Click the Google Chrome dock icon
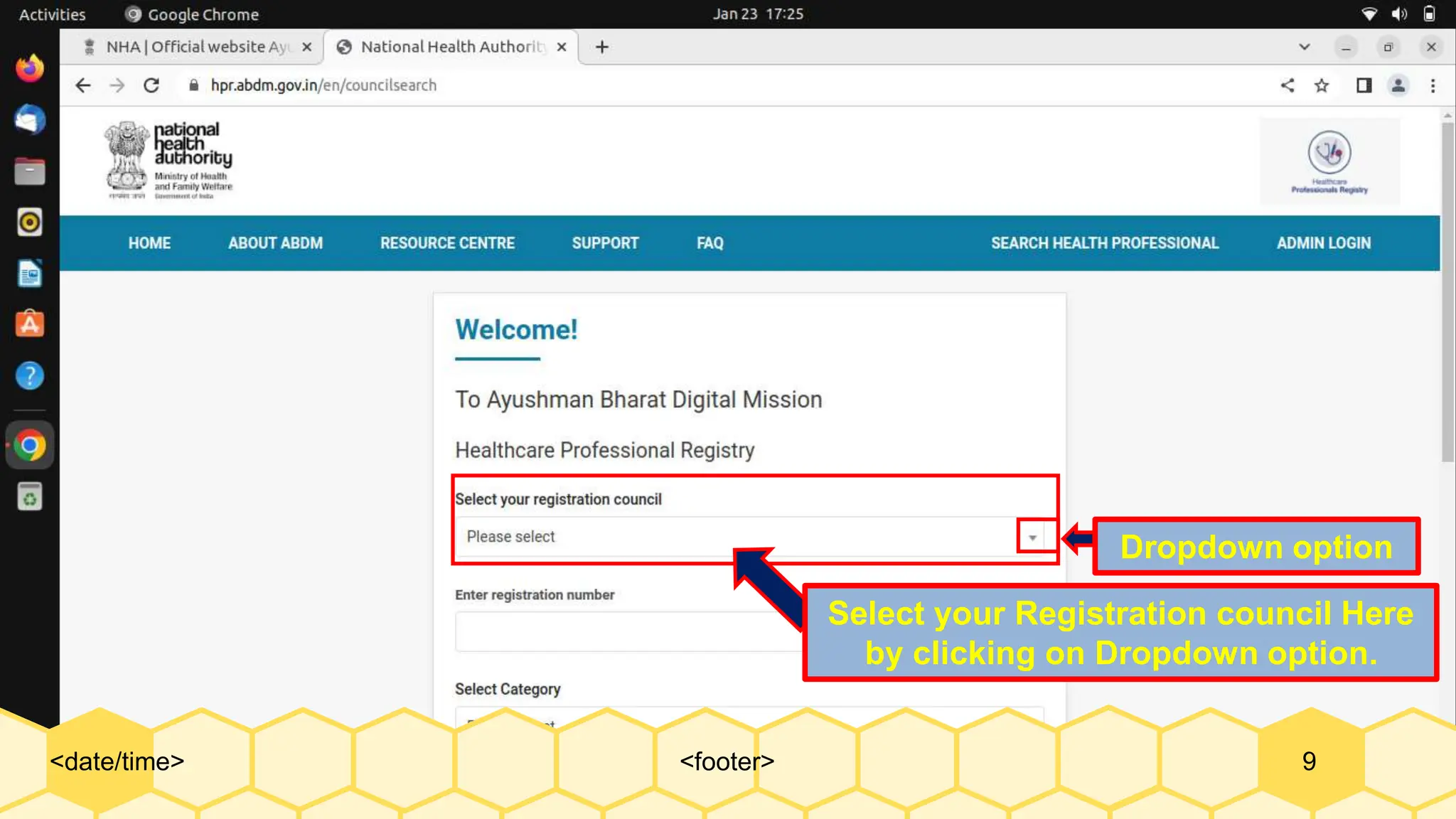 coord(30,445)
